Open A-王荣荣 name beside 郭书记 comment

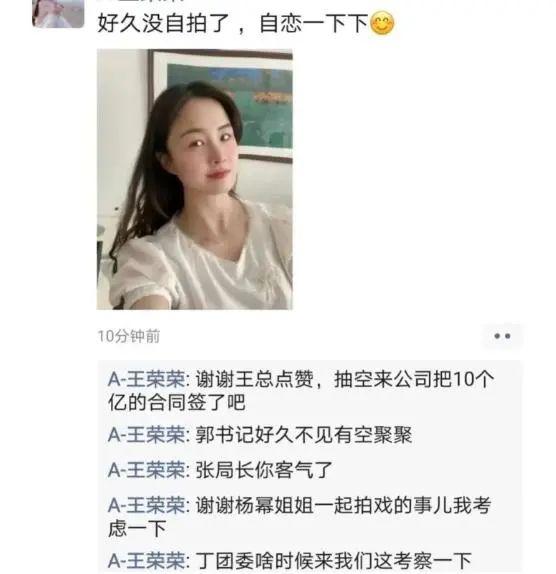pyautogui.click(x=147, y=435)
